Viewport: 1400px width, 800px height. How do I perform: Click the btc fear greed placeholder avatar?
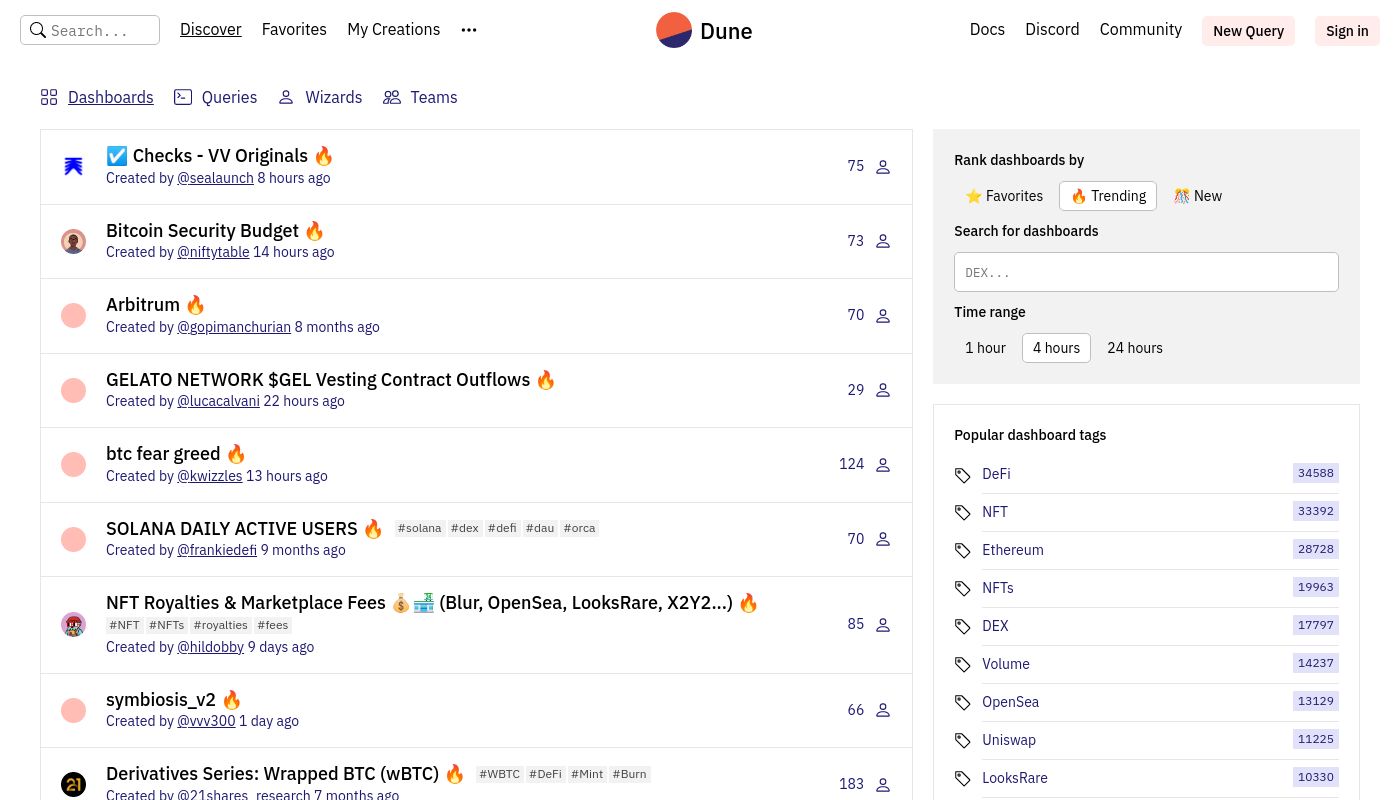pos(73,465)
